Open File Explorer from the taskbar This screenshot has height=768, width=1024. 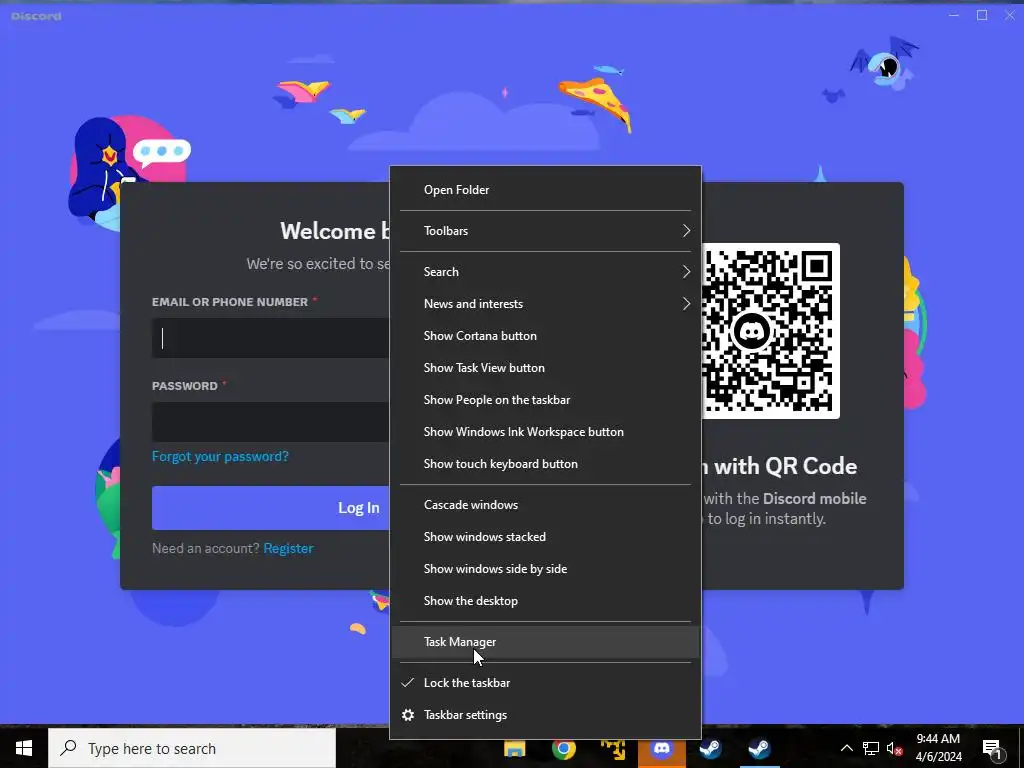515,748
